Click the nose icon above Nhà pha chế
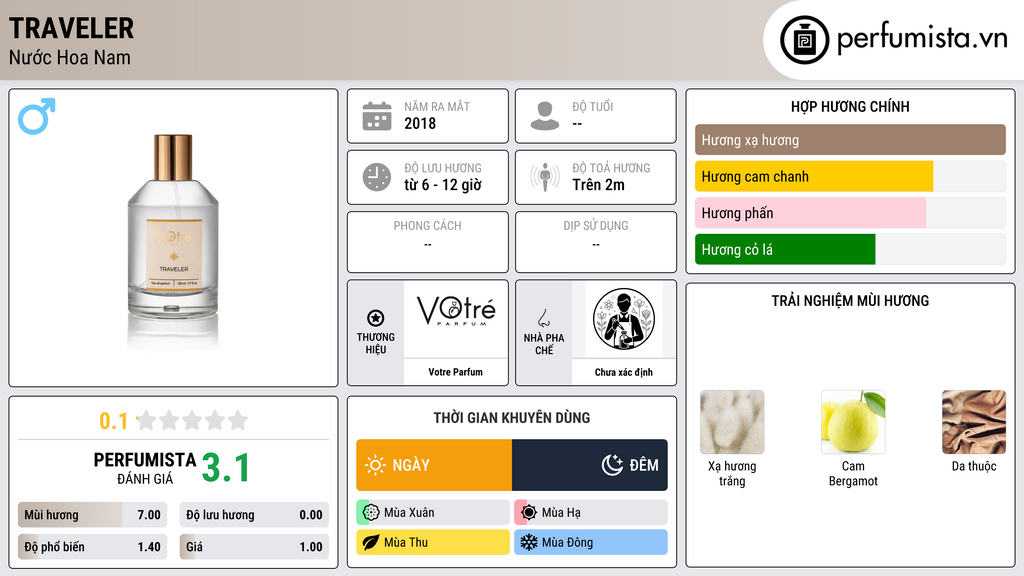Screen dimensions: 1024x576 [x=543, y=318]
